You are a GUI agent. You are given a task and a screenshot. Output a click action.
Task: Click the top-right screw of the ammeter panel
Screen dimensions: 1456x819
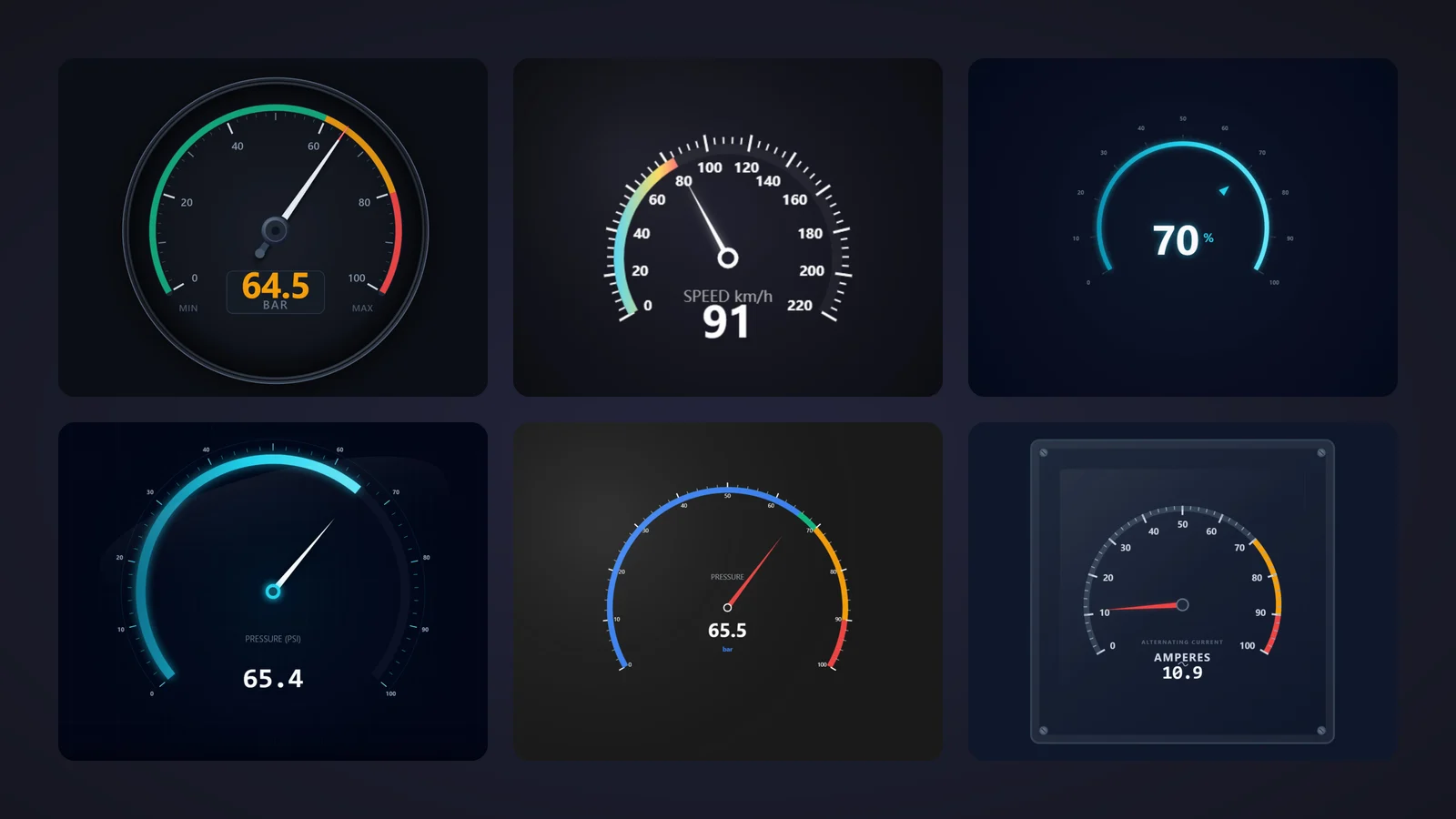pos(1321,453)
